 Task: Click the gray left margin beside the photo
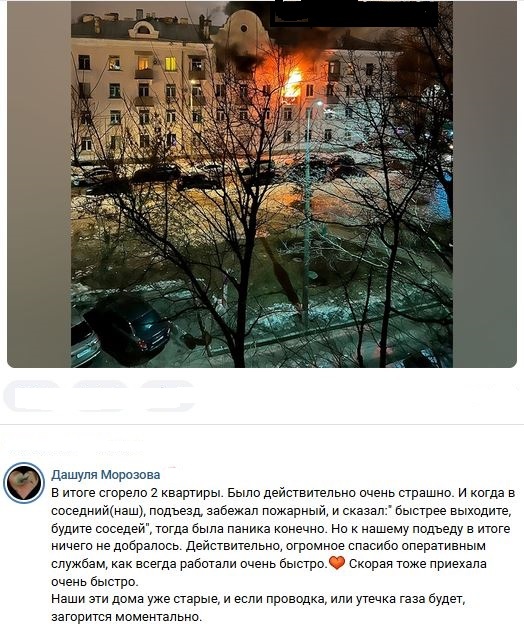(x=39, y=184)
